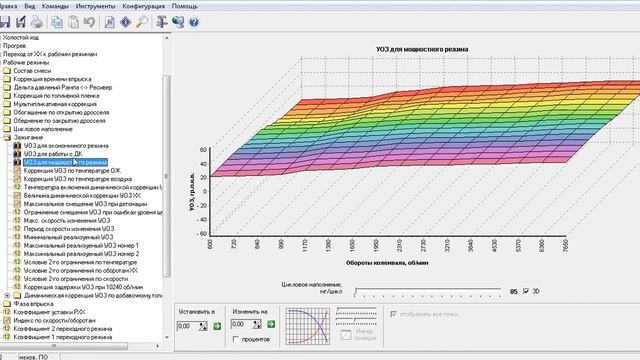
Task: Select Прогрев tree item
Action: pos(14,46)
